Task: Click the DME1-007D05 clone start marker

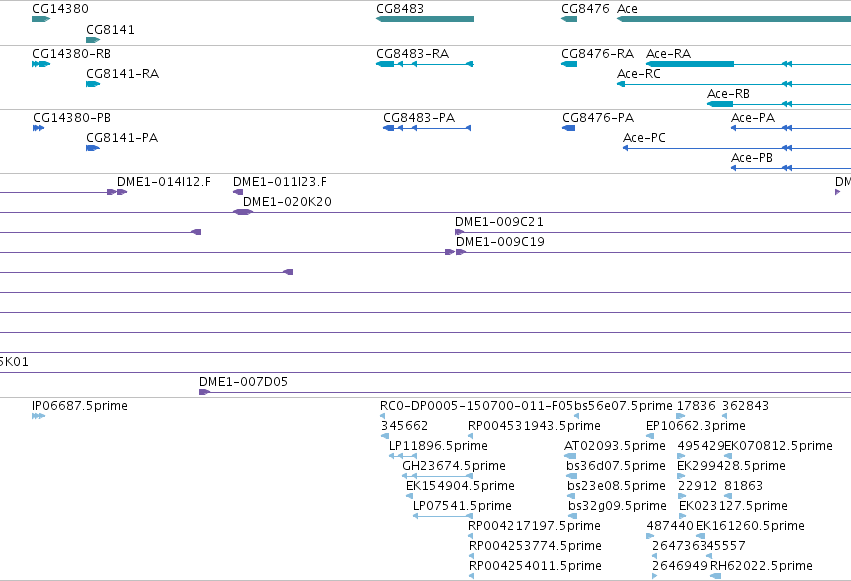Action: pyautogui.click(x=204, y=392)
